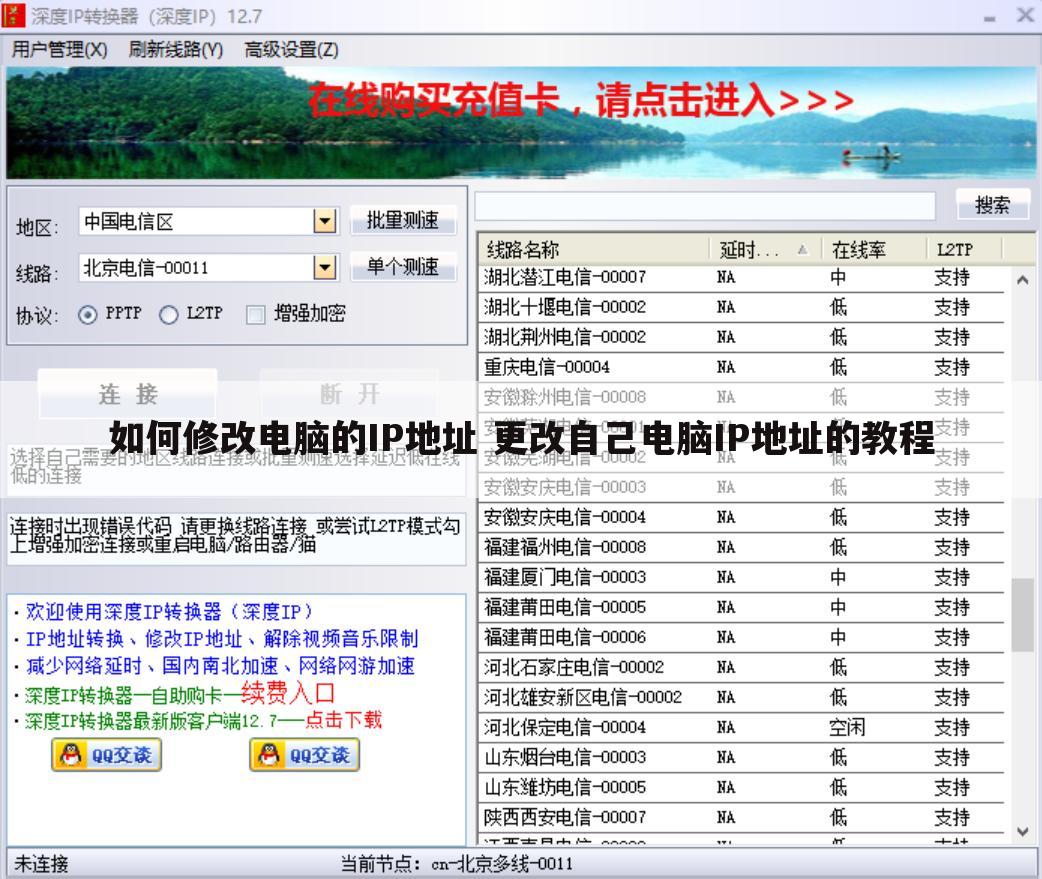Click the 搜索 search button

click(993, 205)
